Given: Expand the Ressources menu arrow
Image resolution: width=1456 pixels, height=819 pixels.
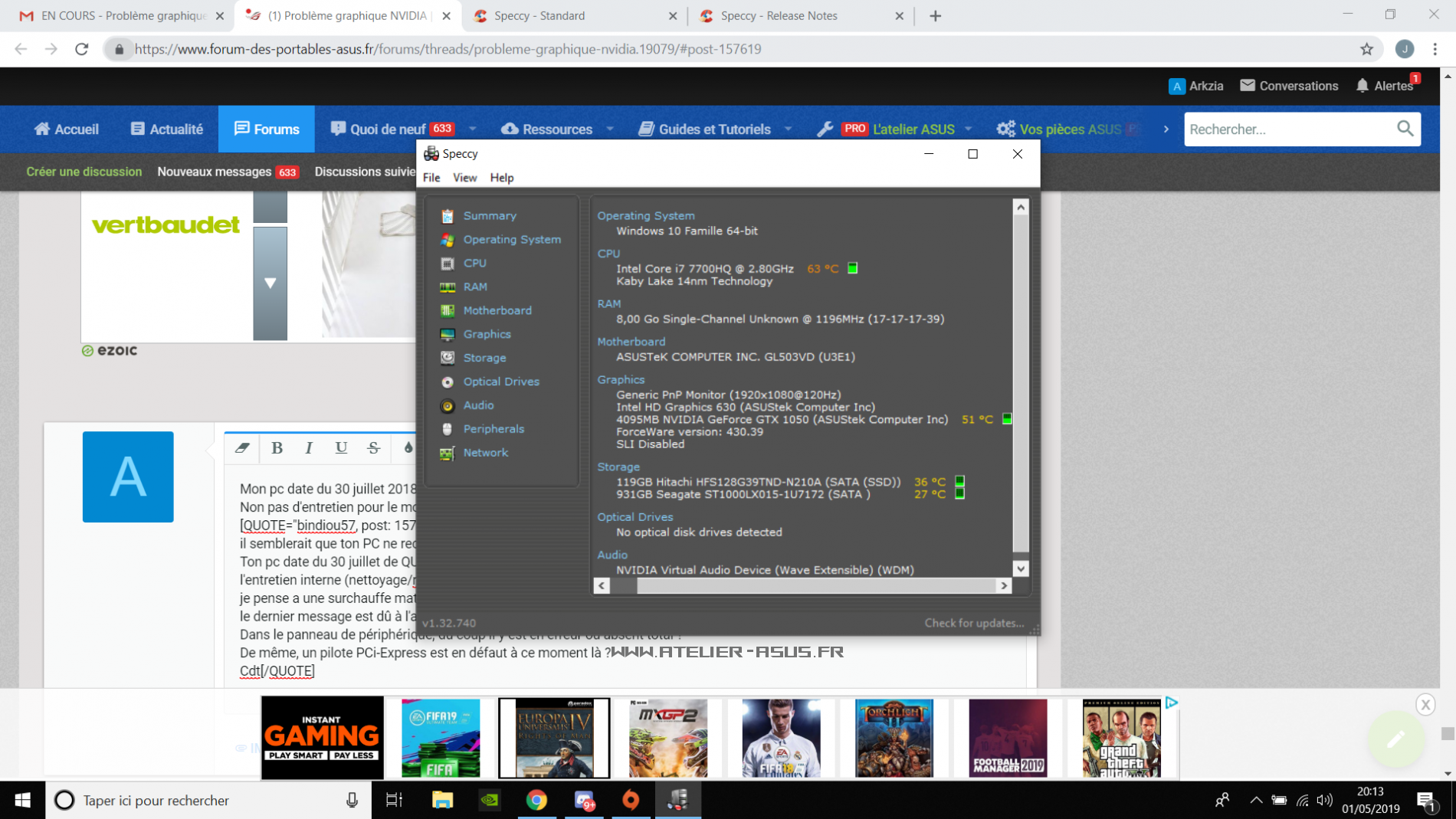Looking at the screenshot, I should (610, 129).
